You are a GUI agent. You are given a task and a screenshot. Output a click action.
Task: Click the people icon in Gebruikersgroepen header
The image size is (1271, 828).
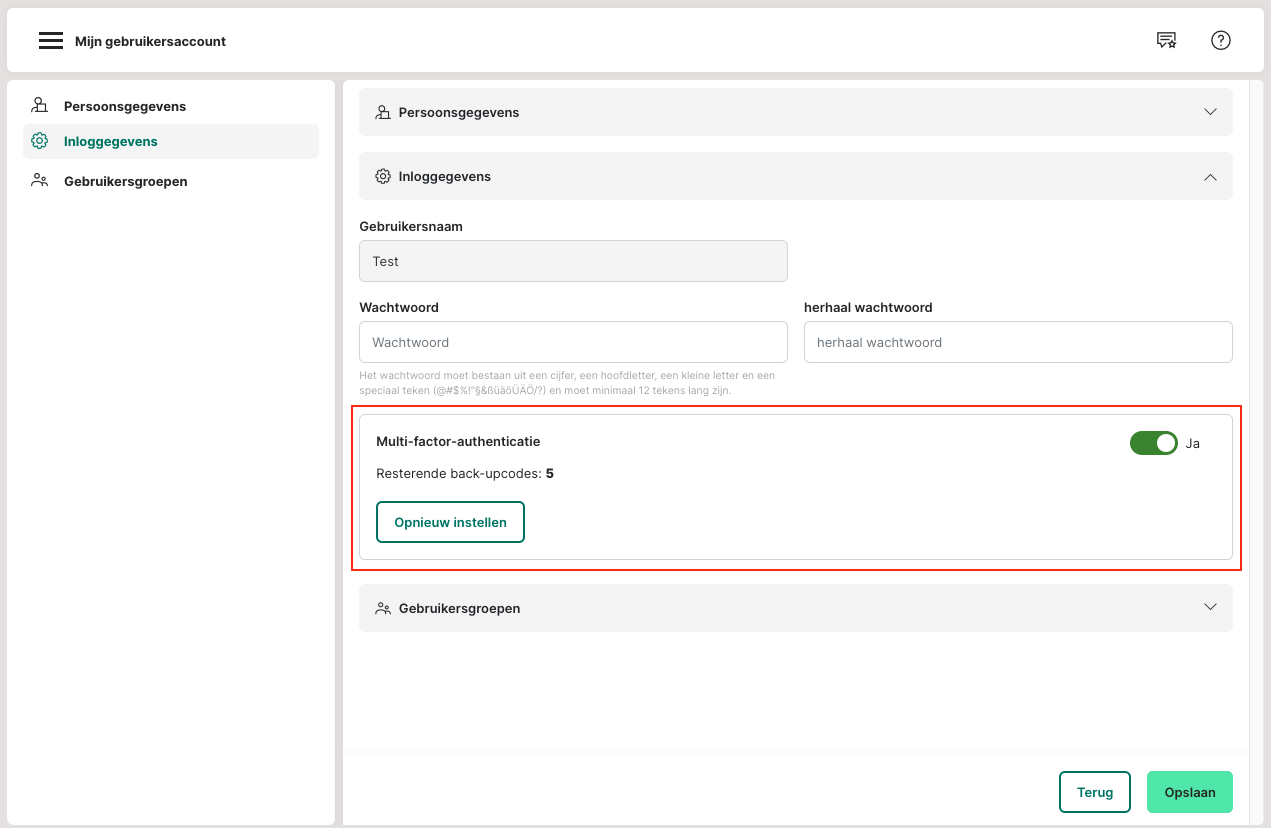[383, 608]
